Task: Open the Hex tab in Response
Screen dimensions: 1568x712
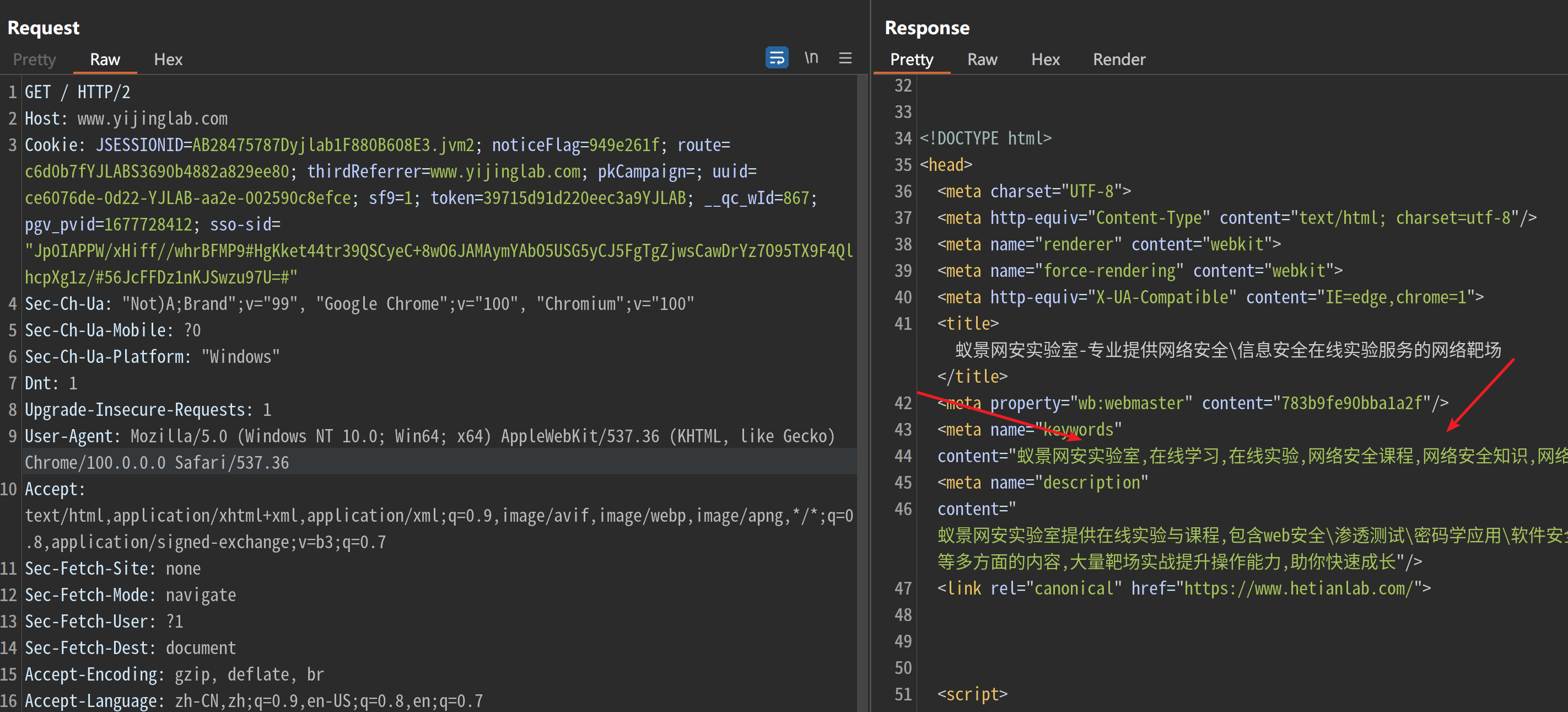Action: click(x=1045, y=60)
